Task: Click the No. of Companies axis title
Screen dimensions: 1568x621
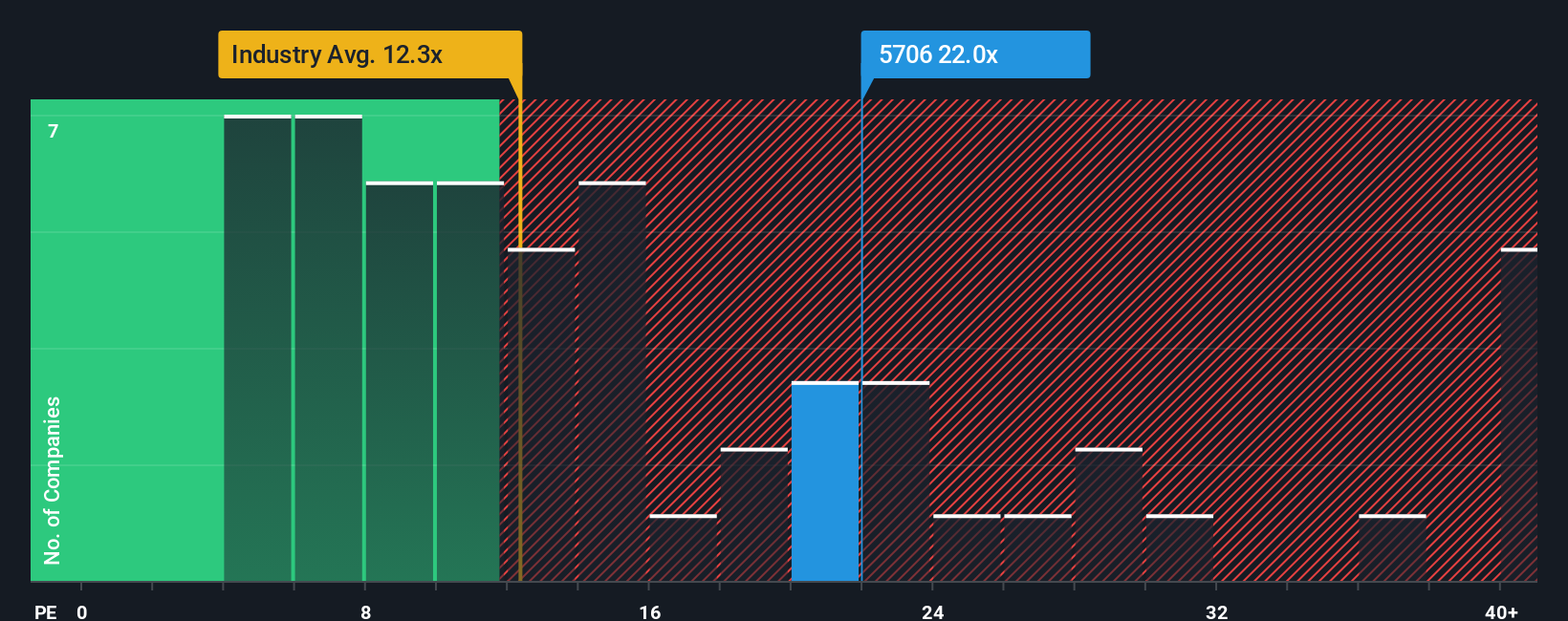Action: tap(53, 480)
